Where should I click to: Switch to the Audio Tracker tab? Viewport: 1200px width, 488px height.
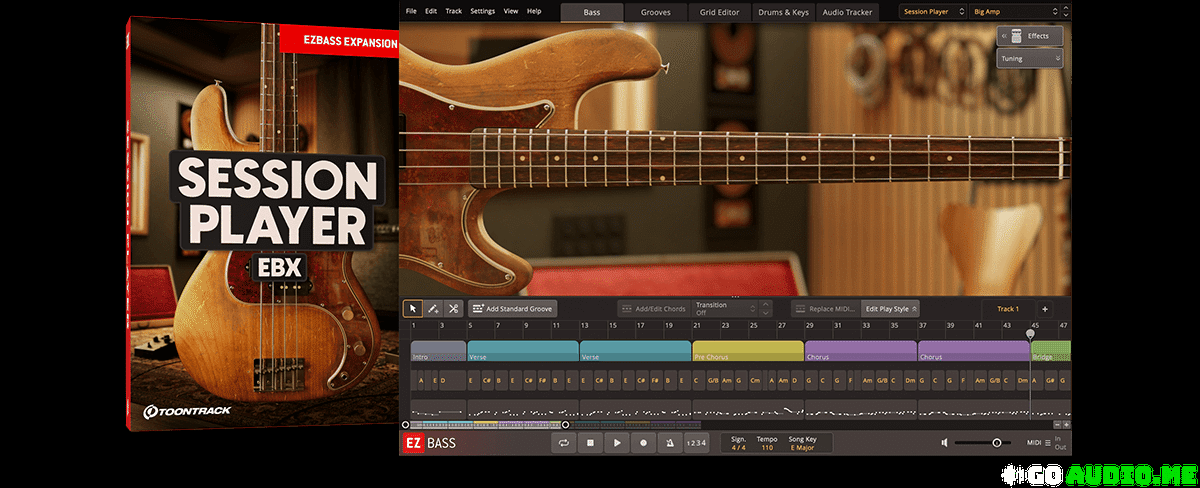(x=847, y=12)
